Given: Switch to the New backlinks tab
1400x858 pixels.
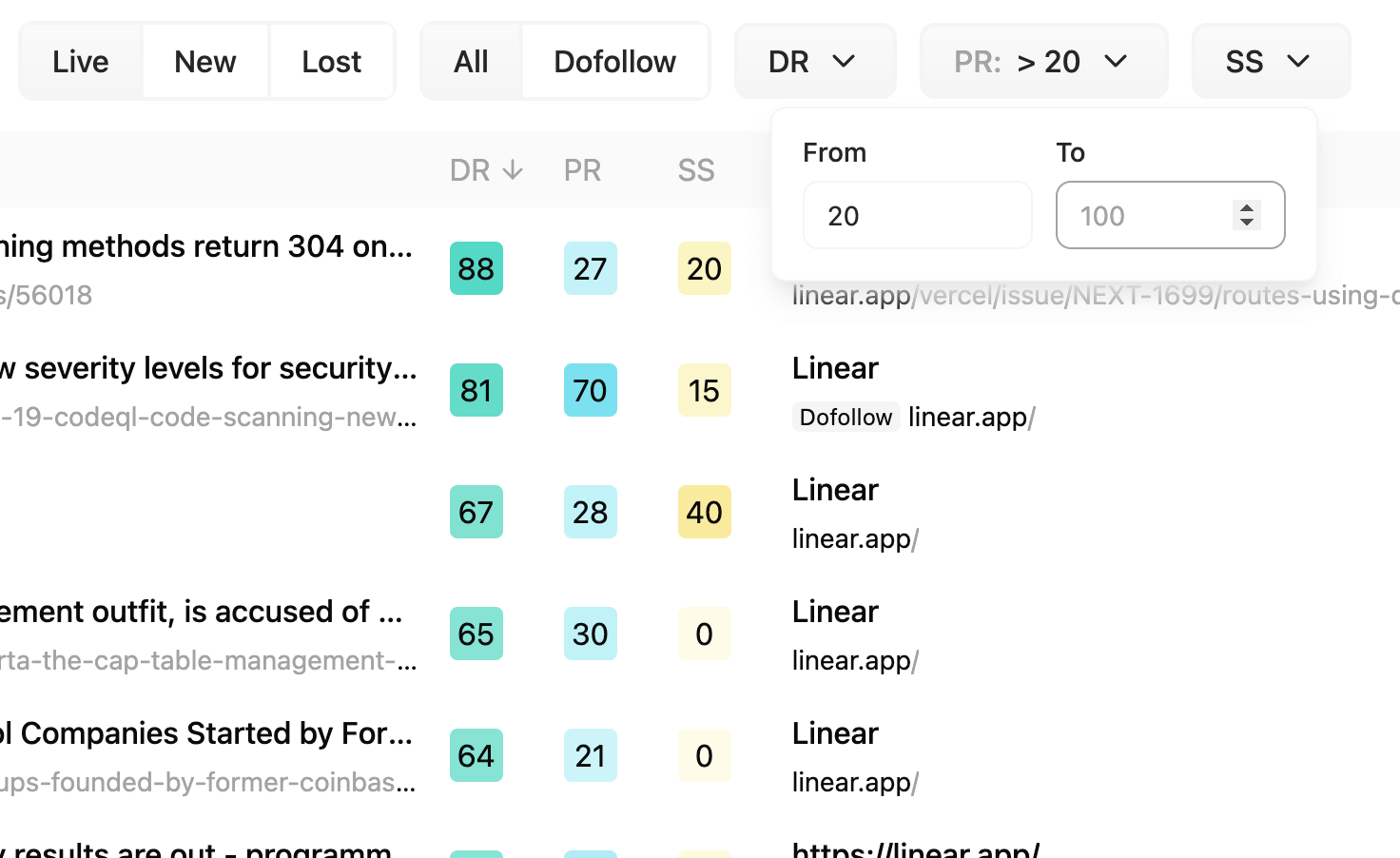Looking at the screenshot, I should [205, 62].
